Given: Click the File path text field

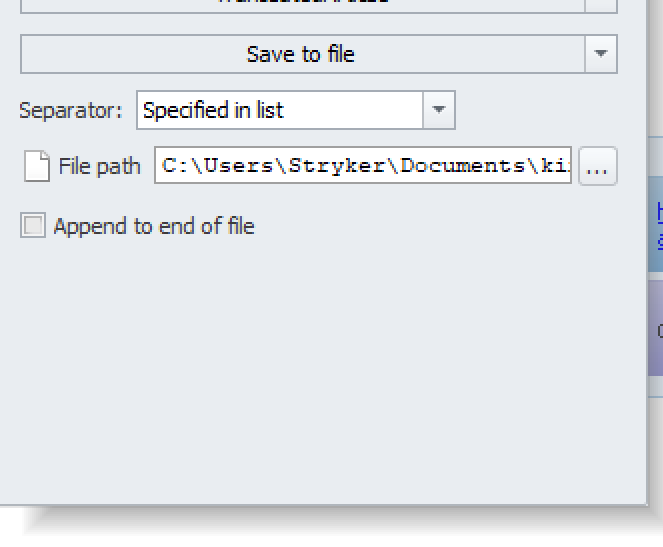Looking at the screenshot, I should 363,165.
